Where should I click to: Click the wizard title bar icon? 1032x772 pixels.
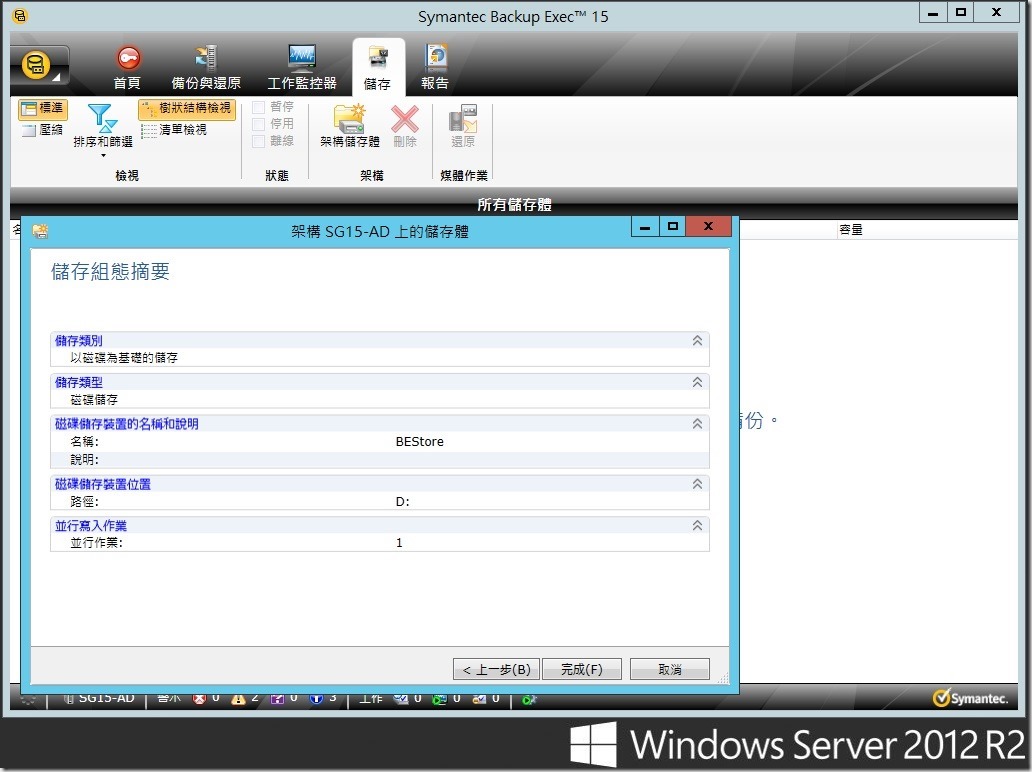(x=40, y=230)
